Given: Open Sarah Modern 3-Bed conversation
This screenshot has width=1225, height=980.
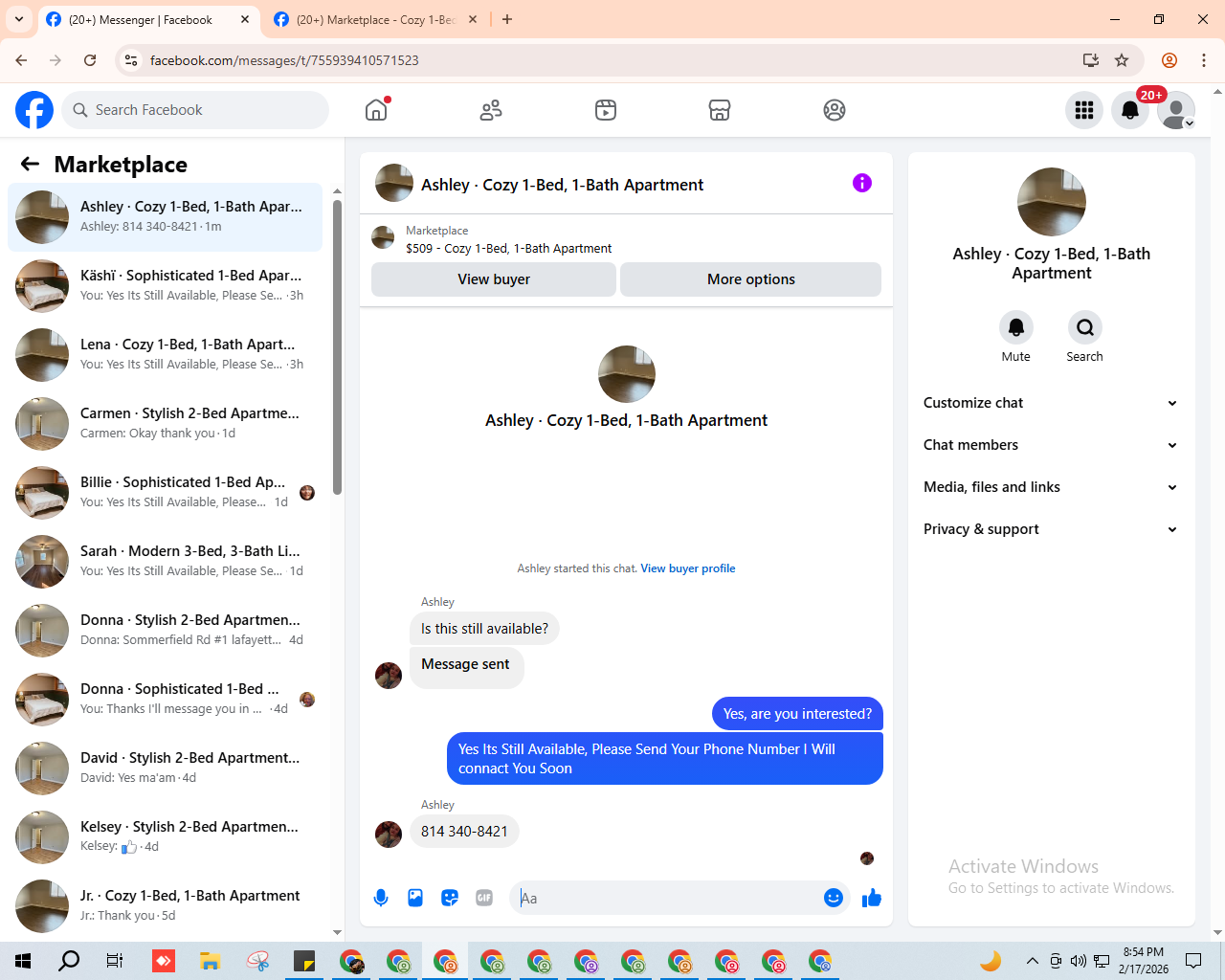Looking at the screenshot, I should (165, 562).
